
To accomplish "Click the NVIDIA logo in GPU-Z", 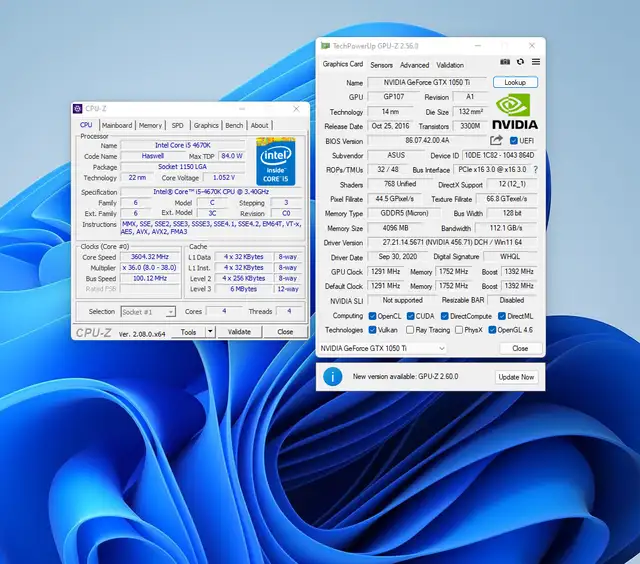I will [x=515, y=111].
